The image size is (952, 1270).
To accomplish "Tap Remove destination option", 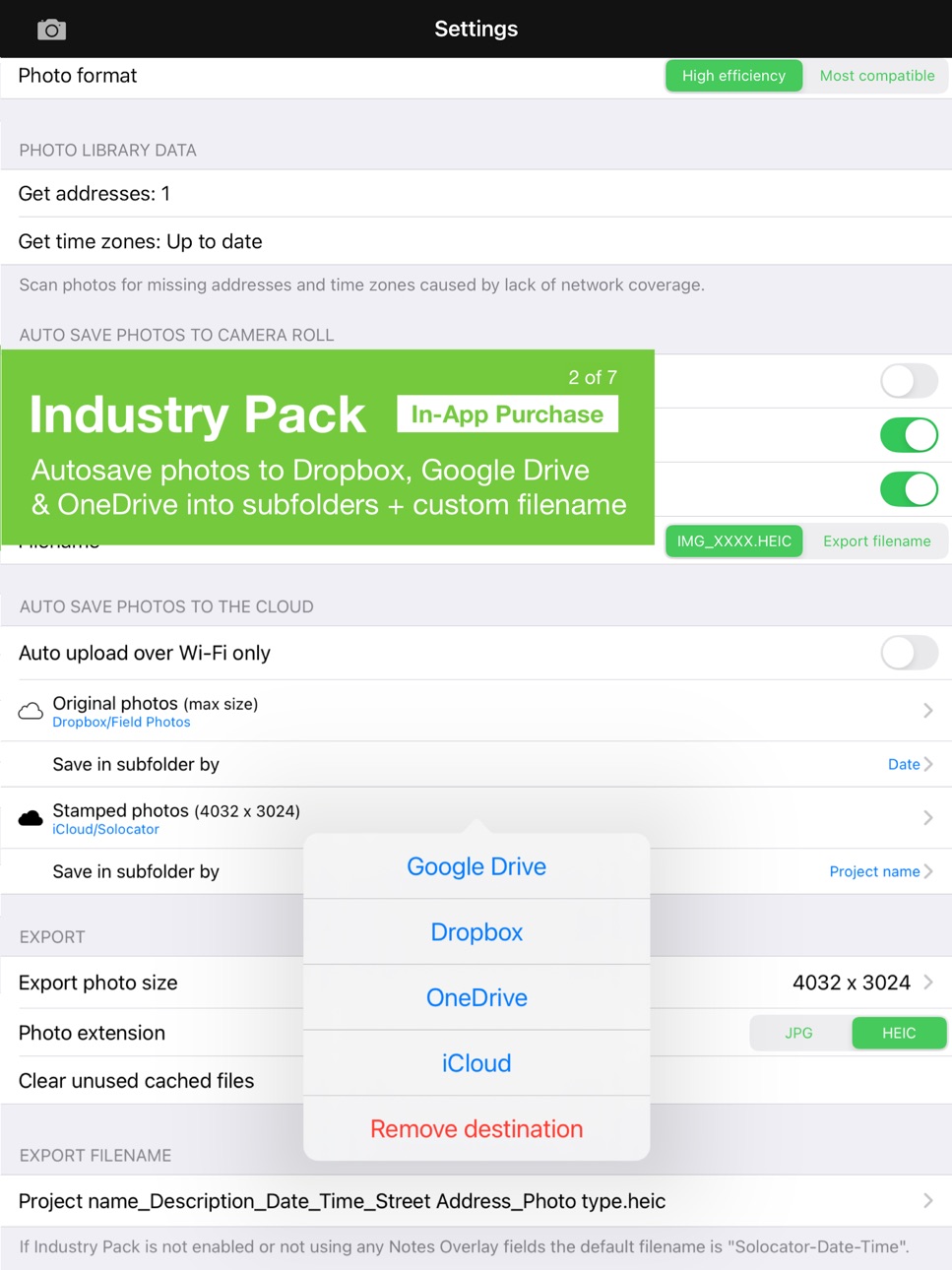I will [x=476, y=1129].
